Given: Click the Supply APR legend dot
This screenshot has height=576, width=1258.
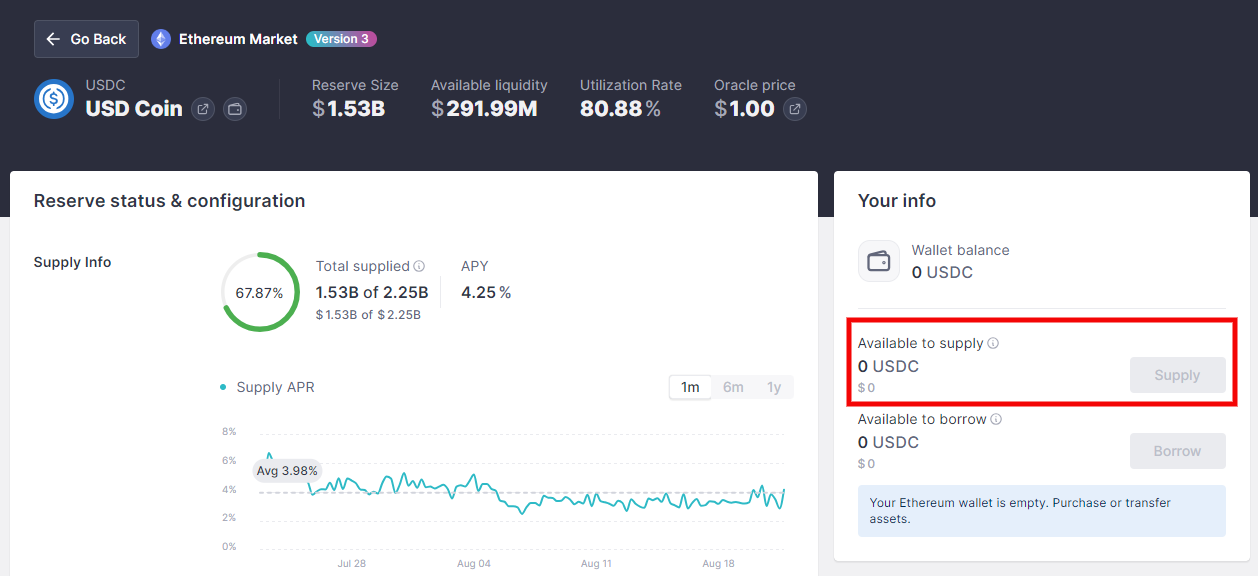Looking at the screenshot, I should (x=223, y=387).
